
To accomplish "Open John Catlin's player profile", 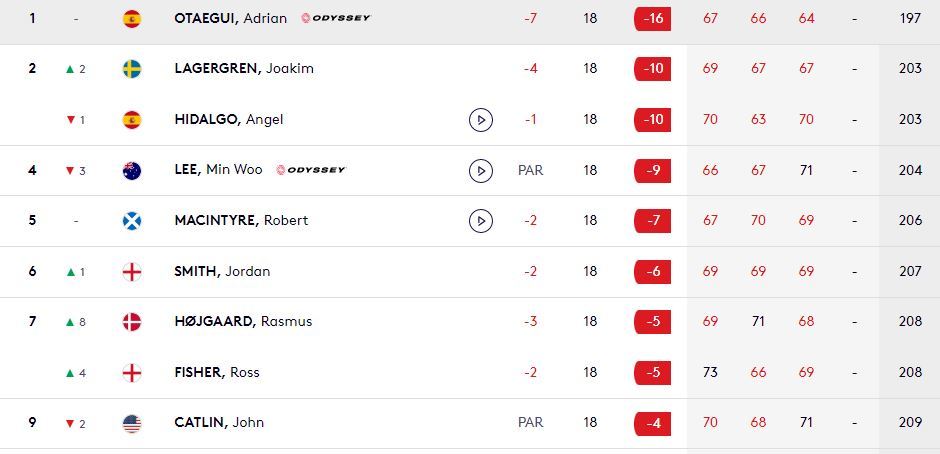I will (219, 423).
